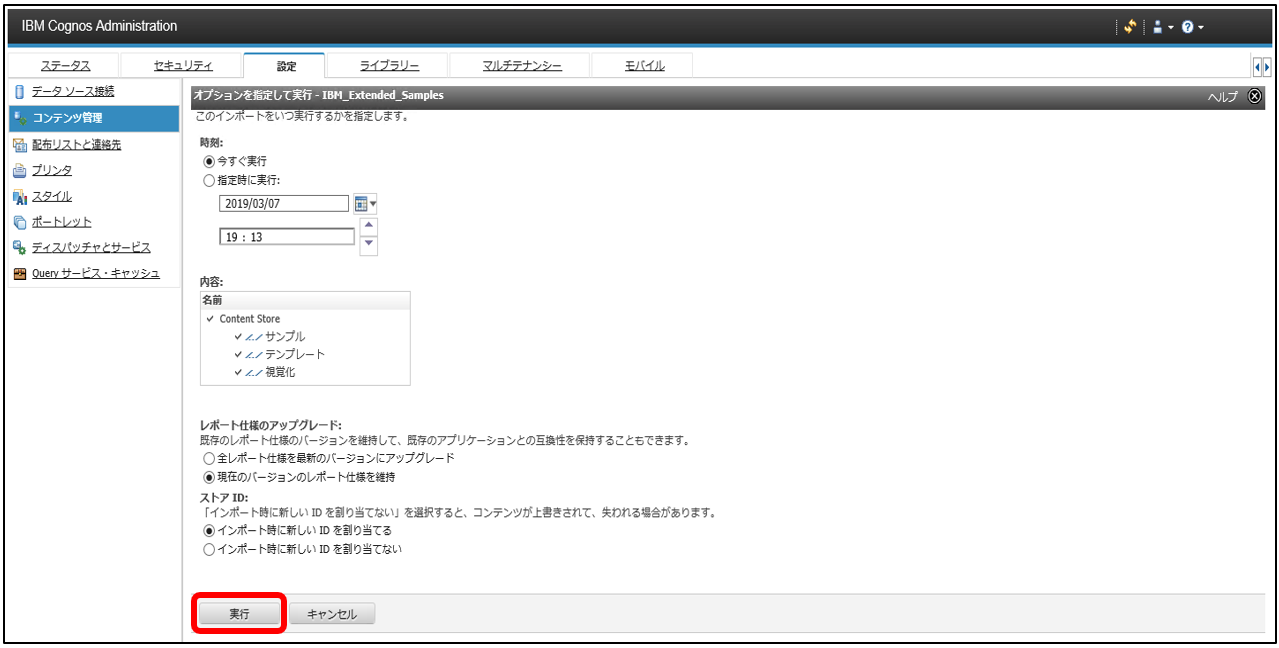The width and height of the screenshot is (1279, 648).
Task: Click the left tab scroll arrow
Action: pos(1257,66)
